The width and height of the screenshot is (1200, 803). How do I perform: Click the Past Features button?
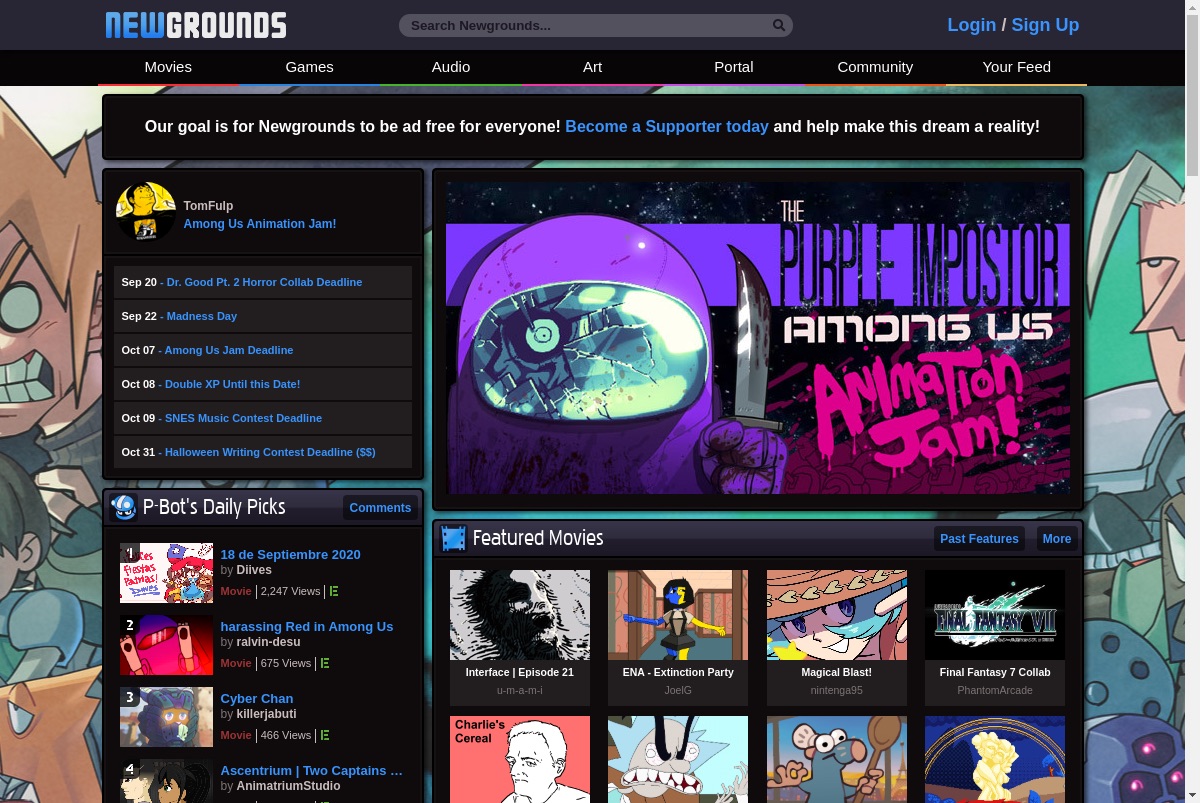click(x=979, y=539)
